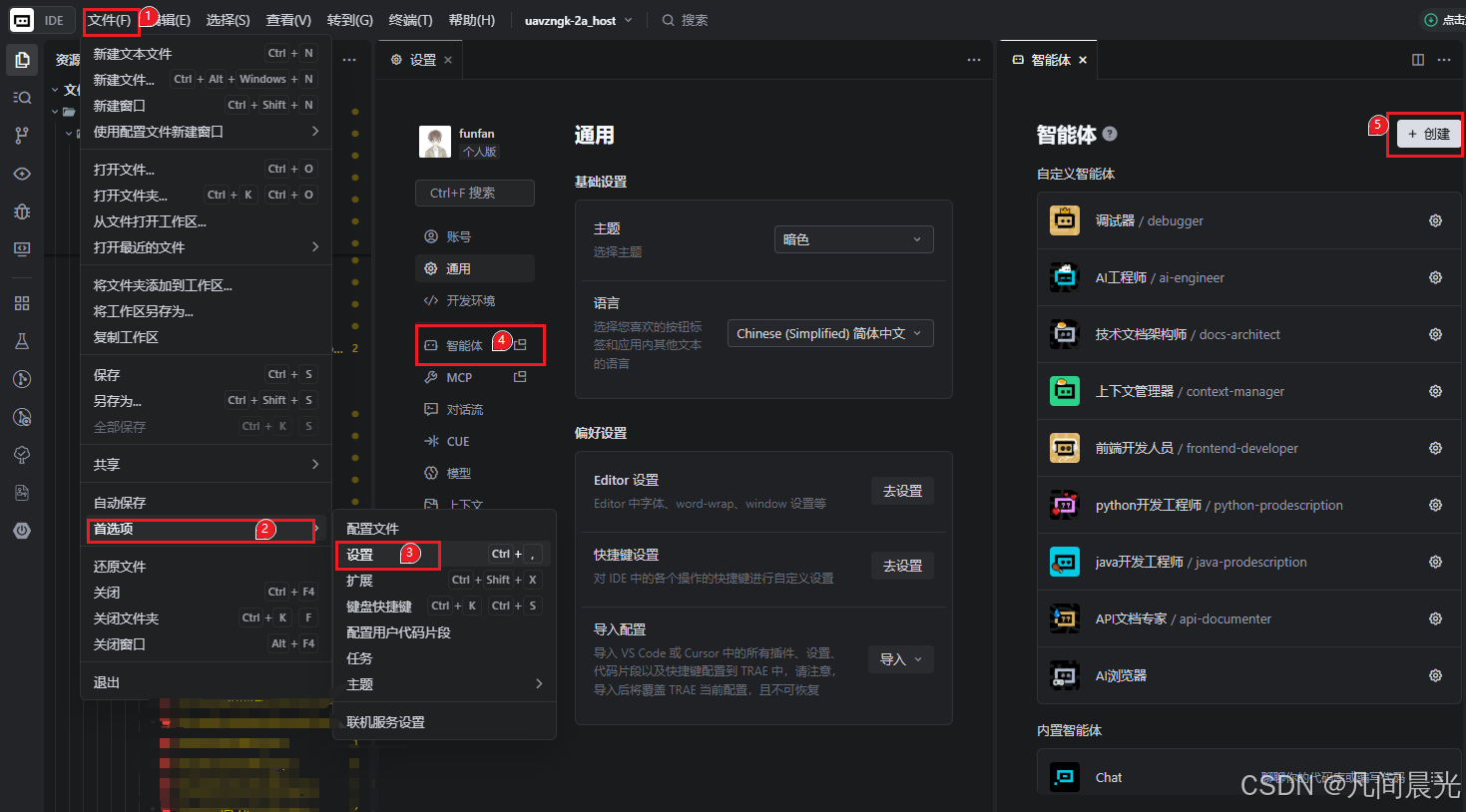Image resolution: width=1466 pixels, height=812 pixels.
Task: Open settings gear for 调试器 / debugger
Action: (x=1435, y=220)
